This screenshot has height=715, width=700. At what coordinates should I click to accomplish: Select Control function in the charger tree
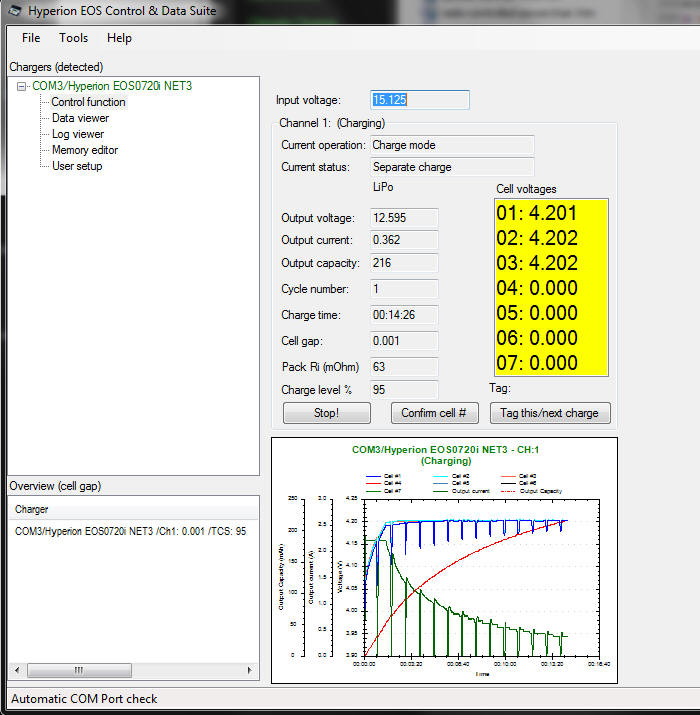tap(88, 102)
